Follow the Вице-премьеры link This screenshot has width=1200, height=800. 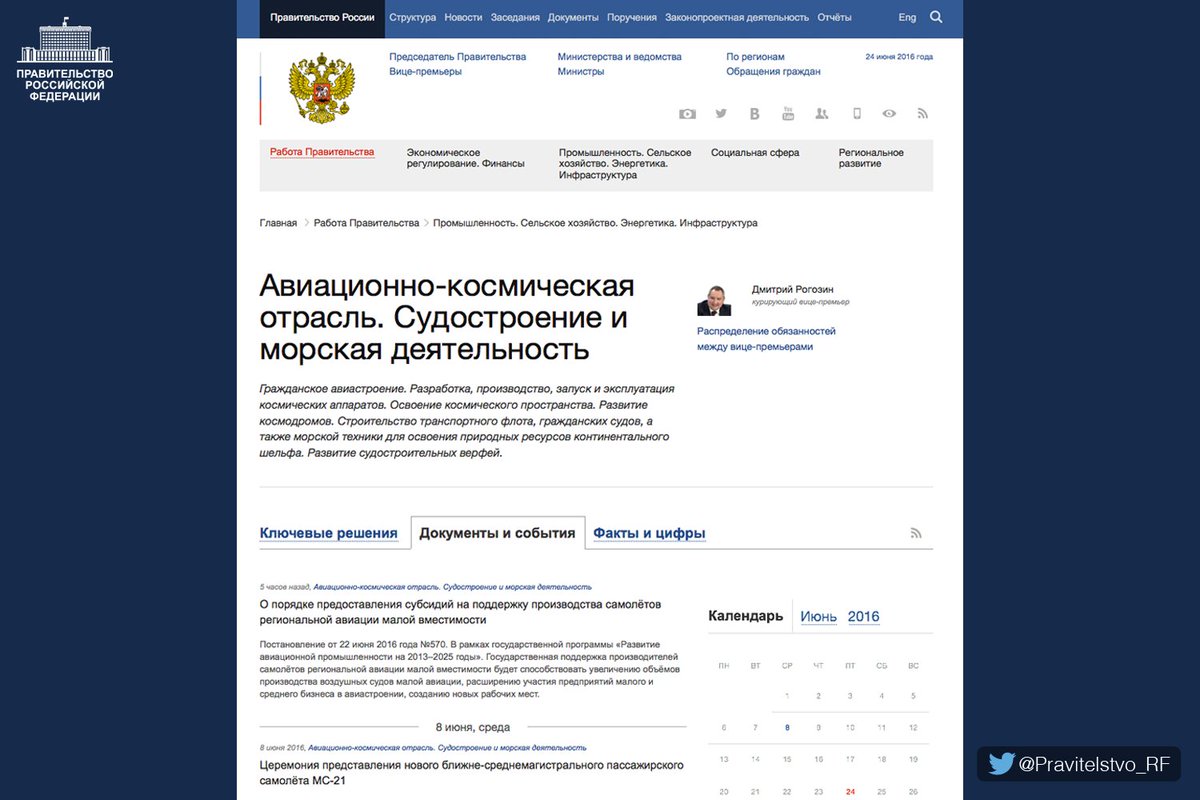coord(426,72)
